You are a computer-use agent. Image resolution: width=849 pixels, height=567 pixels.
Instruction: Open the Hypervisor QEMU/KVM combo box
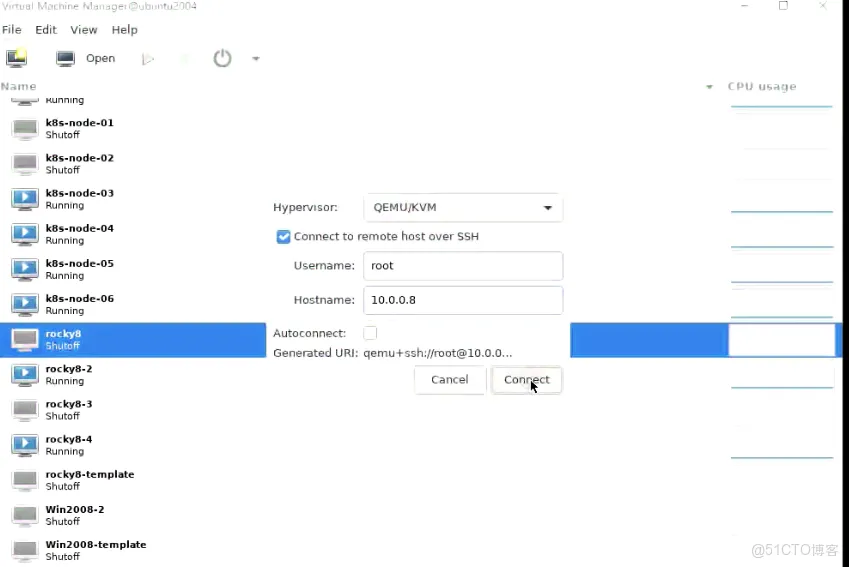click(463, 207)
